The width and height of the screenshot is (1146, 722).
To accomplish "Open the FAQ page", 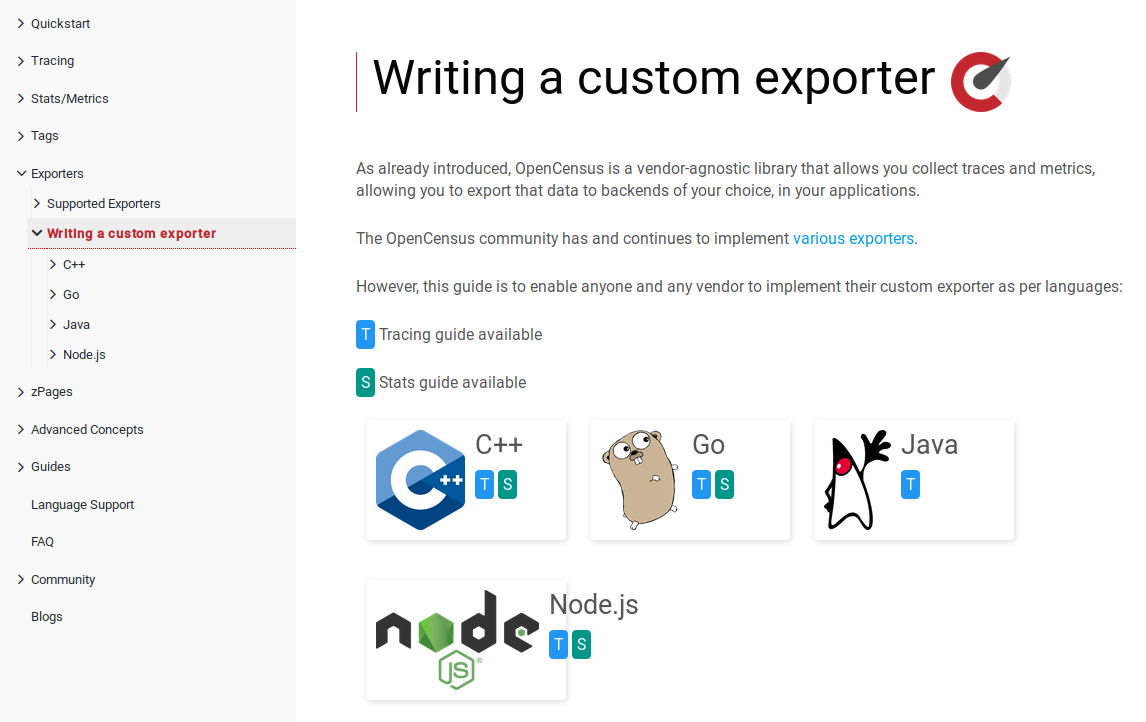I will click(x=42, y=542).
